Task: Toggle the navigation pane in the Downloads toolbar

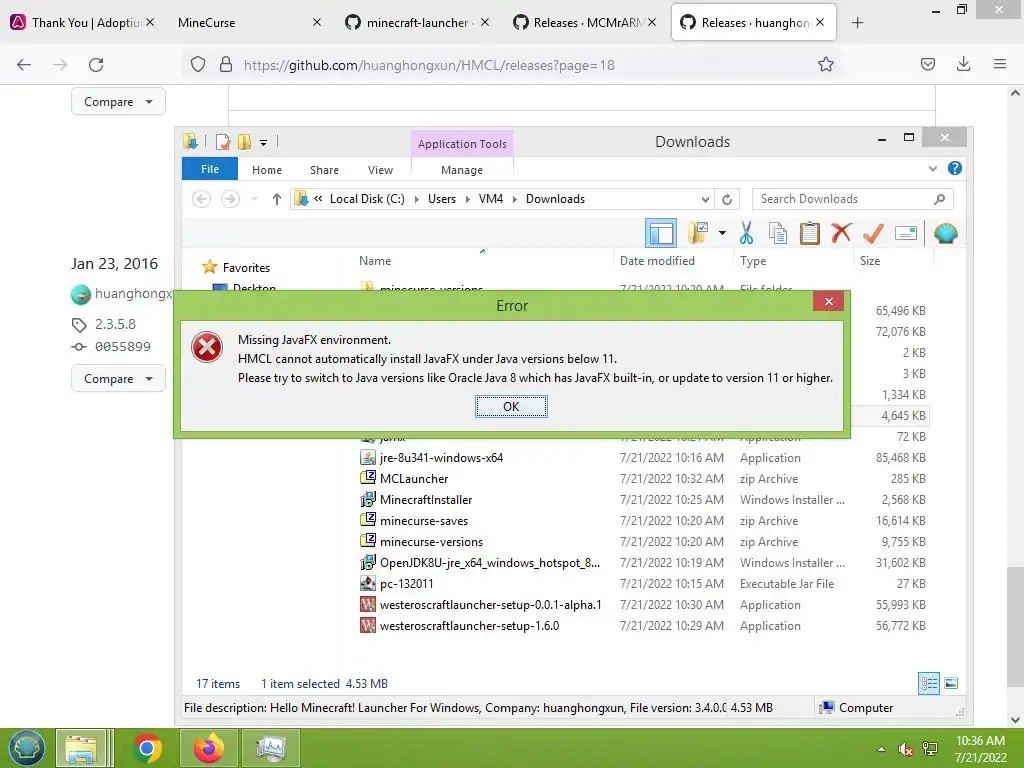Action: 660,233
